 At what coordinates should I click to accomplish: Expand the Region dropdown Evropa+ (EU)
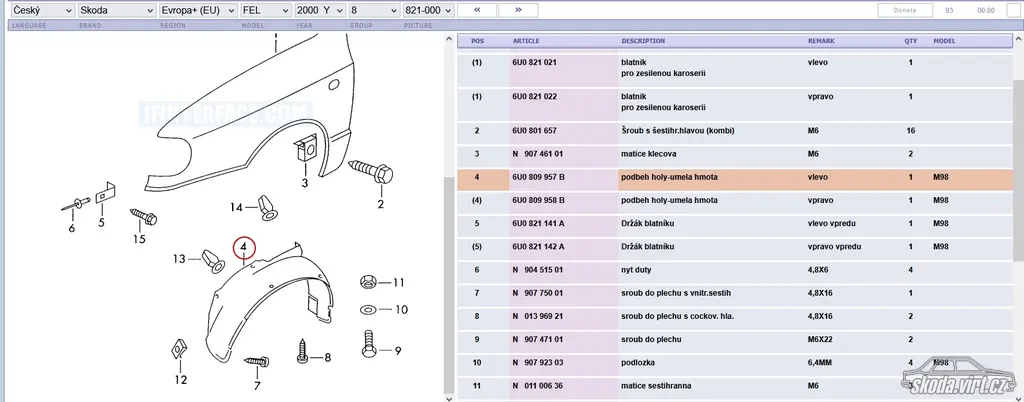(198, 10)
